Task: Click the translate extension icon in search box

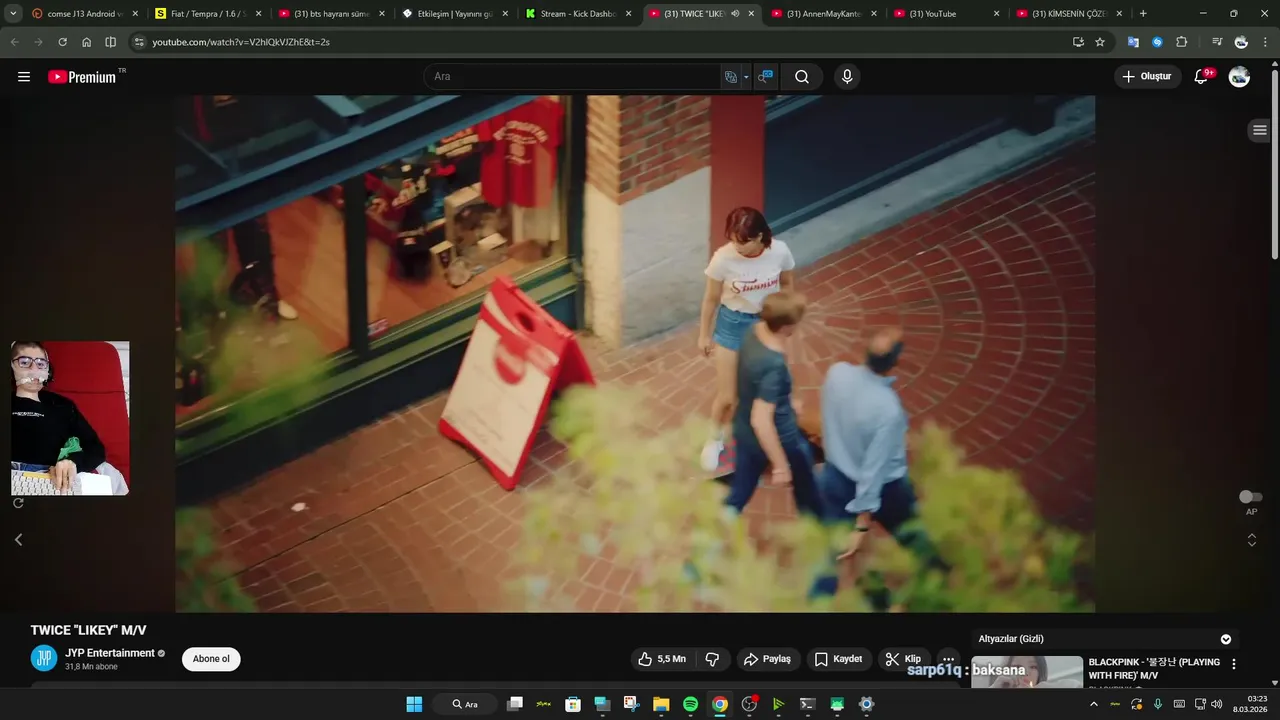Action: coord(731,77)
